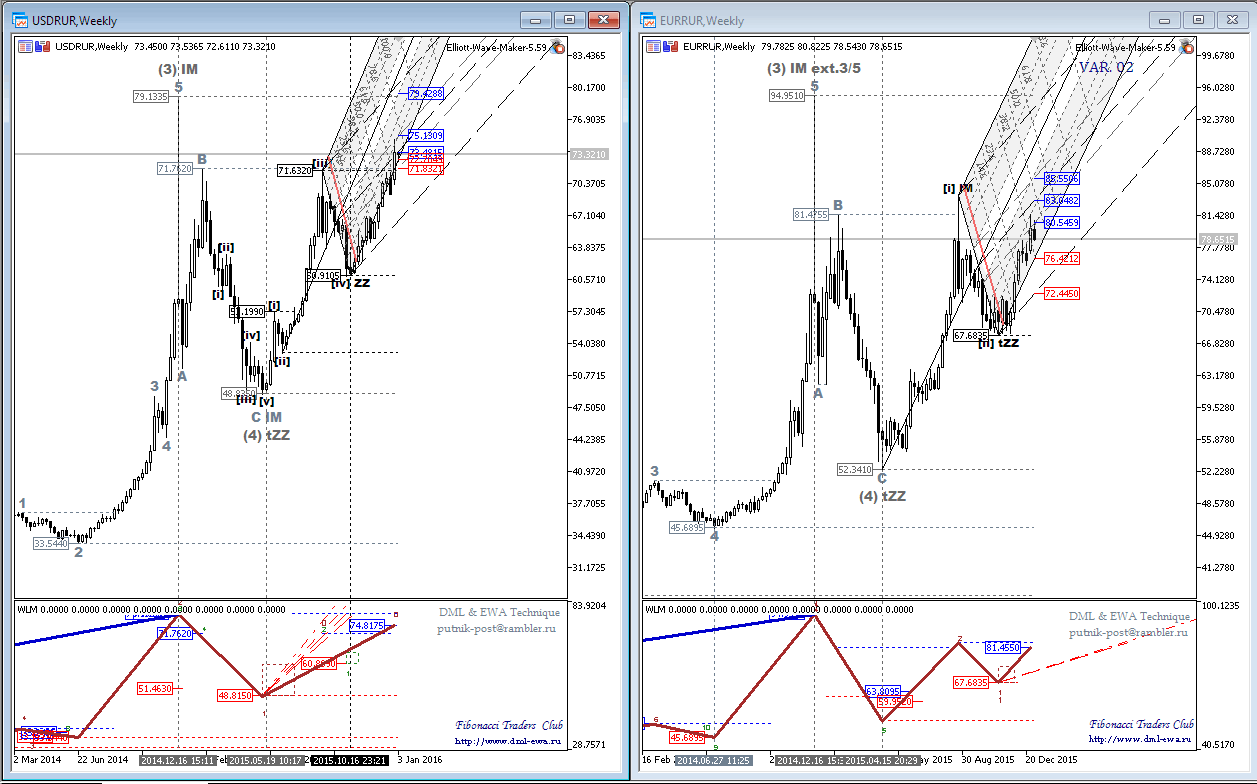1257x784 pixels.
Task: Open the dml-ewa.ru link in the EURRUR indicator pane
Action: (1140, 739)
